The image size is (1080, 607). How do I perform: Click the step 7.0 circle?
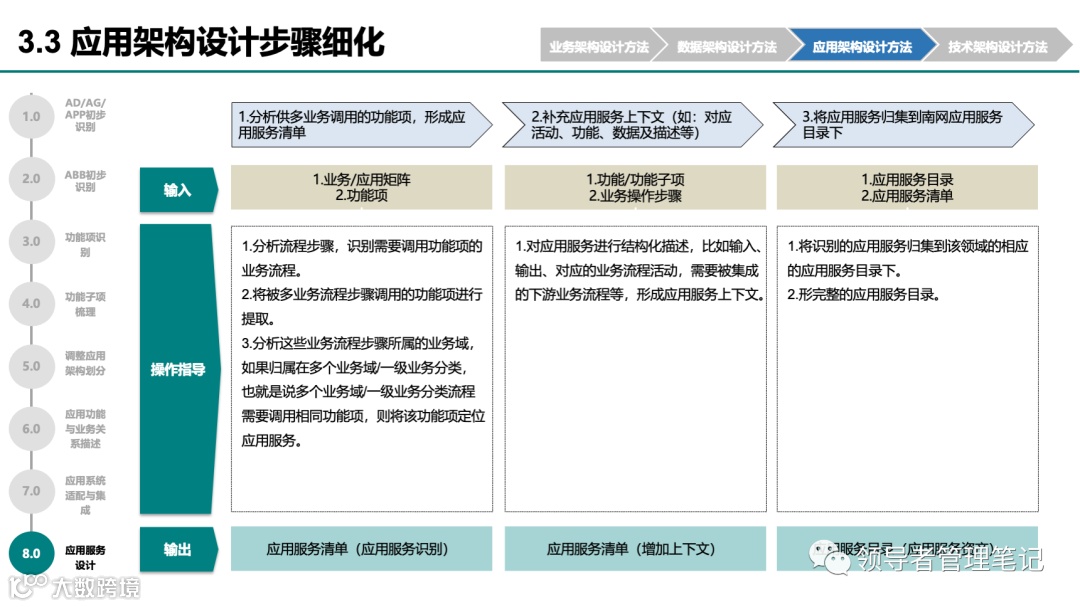coord(31,491)
